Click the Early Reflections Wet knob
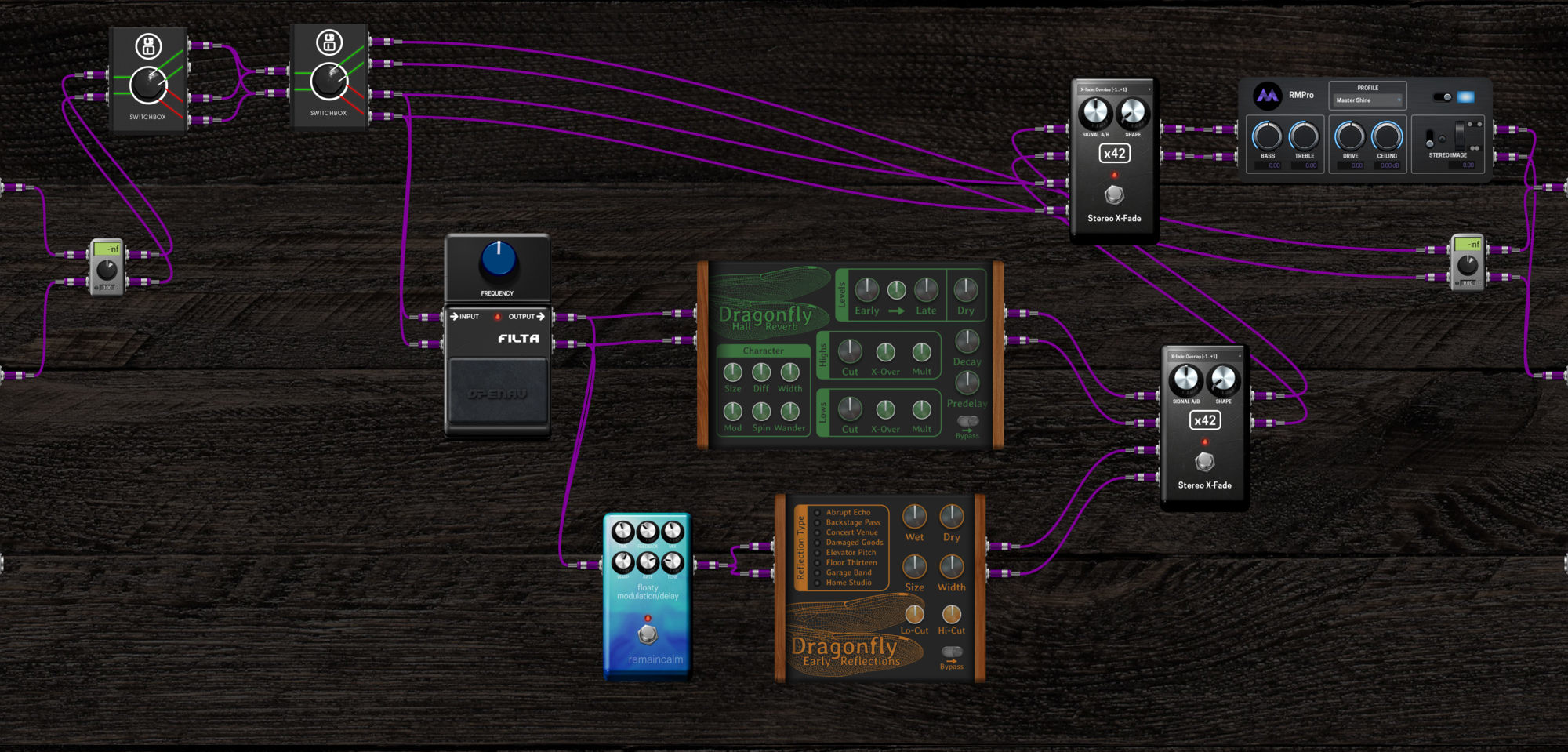The image size is (1568, 752). coord(915,516)
